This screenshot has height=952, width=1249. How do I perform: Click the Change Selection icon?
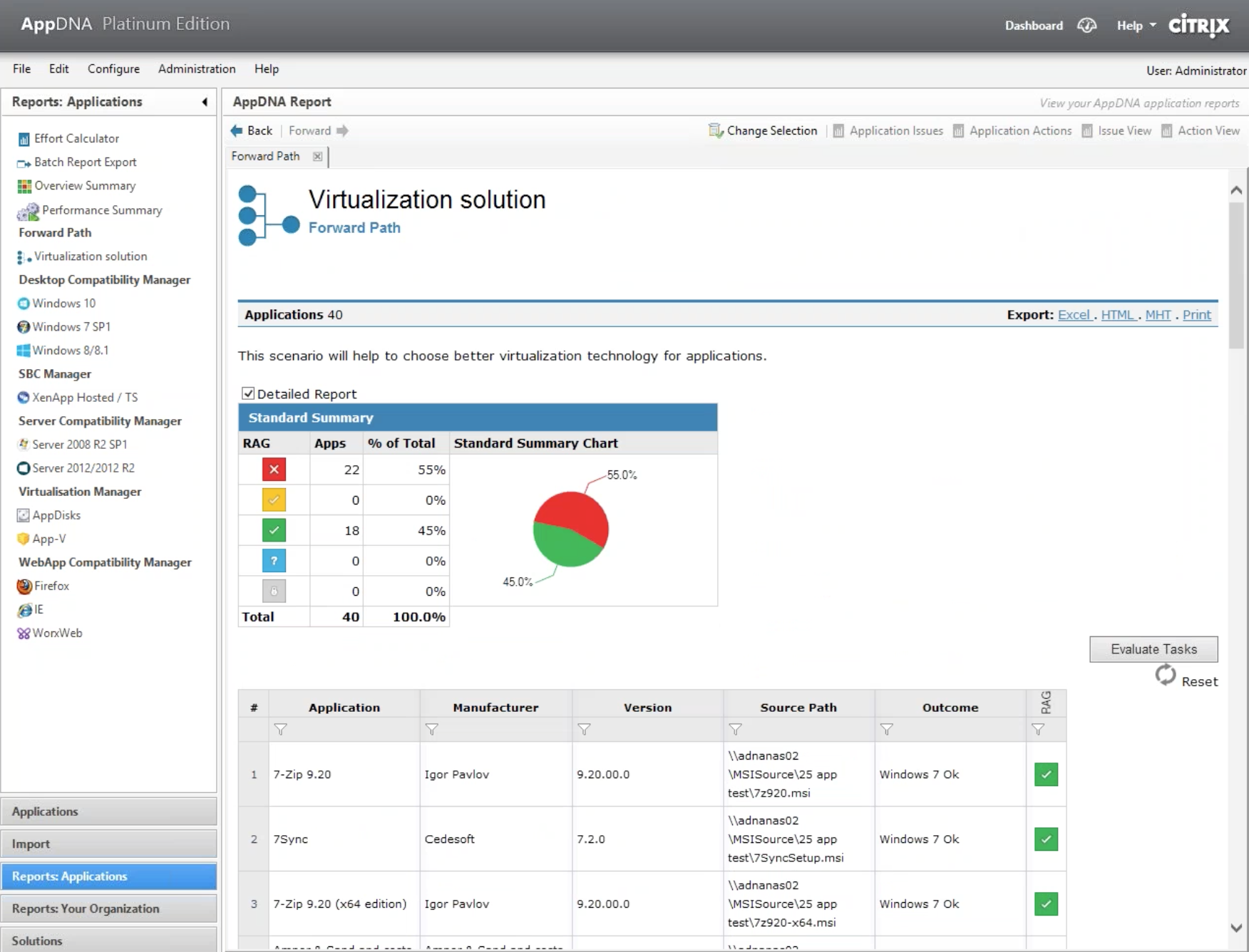715,131
